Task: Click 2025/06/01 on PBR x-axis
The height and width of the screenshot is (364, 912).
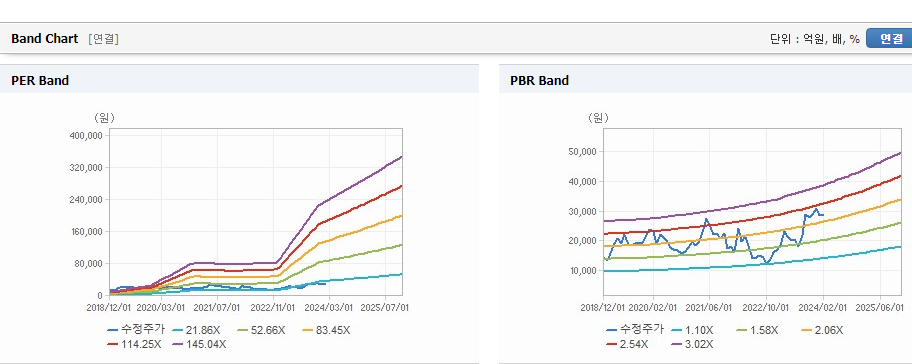Action: [x=880, y=308]
